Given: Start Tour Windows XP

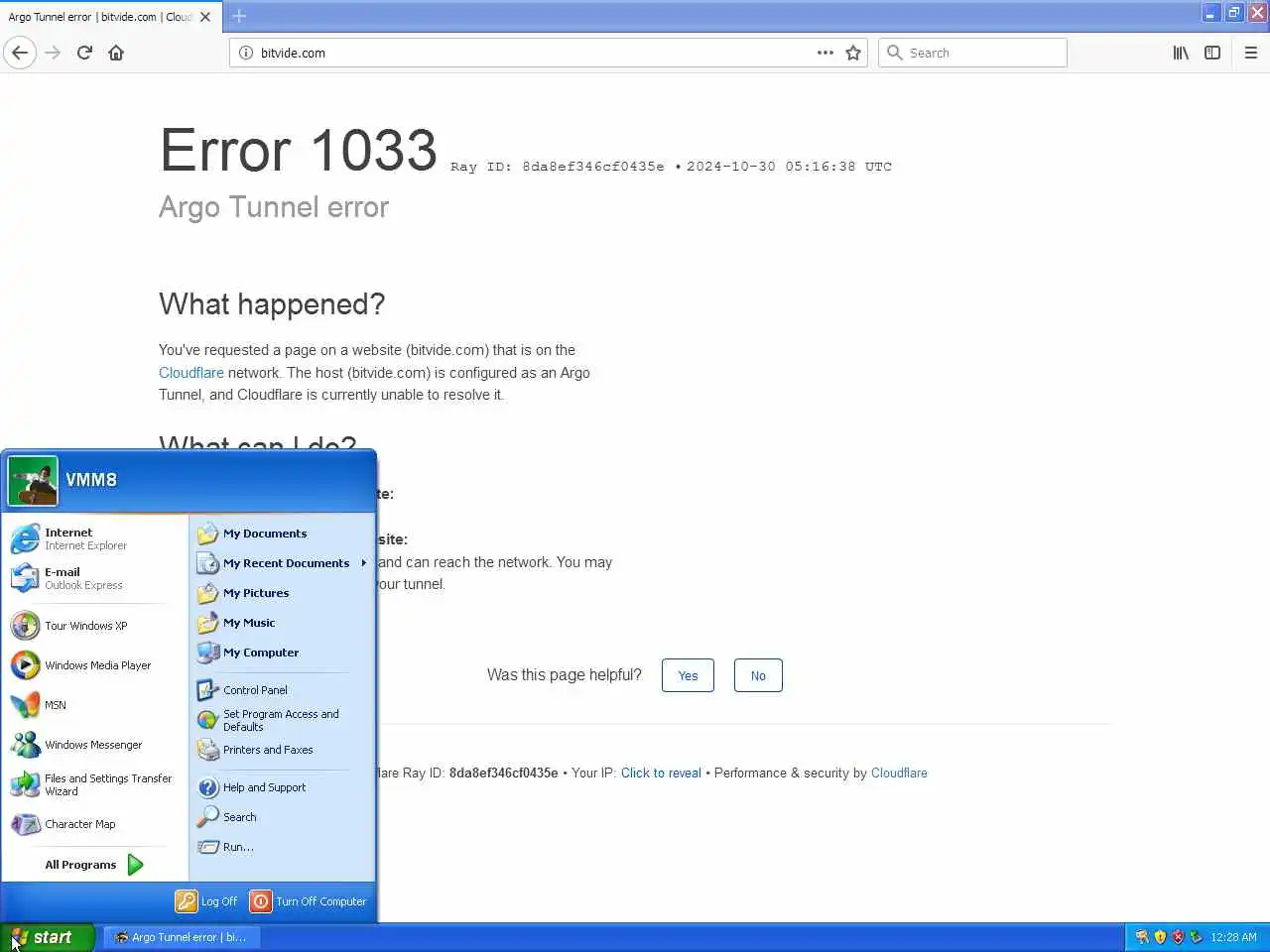Looking at the screenshot, I should point(94,626).
